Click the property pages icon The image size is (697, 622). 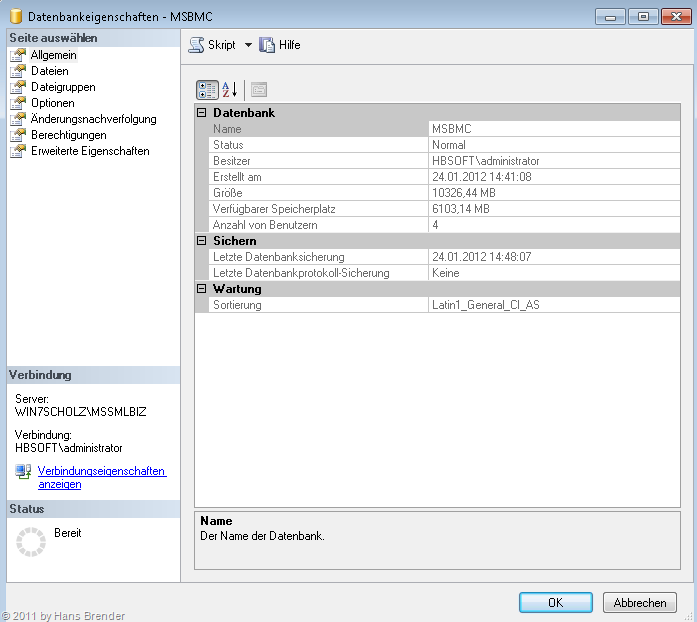[x=259, y=90]
